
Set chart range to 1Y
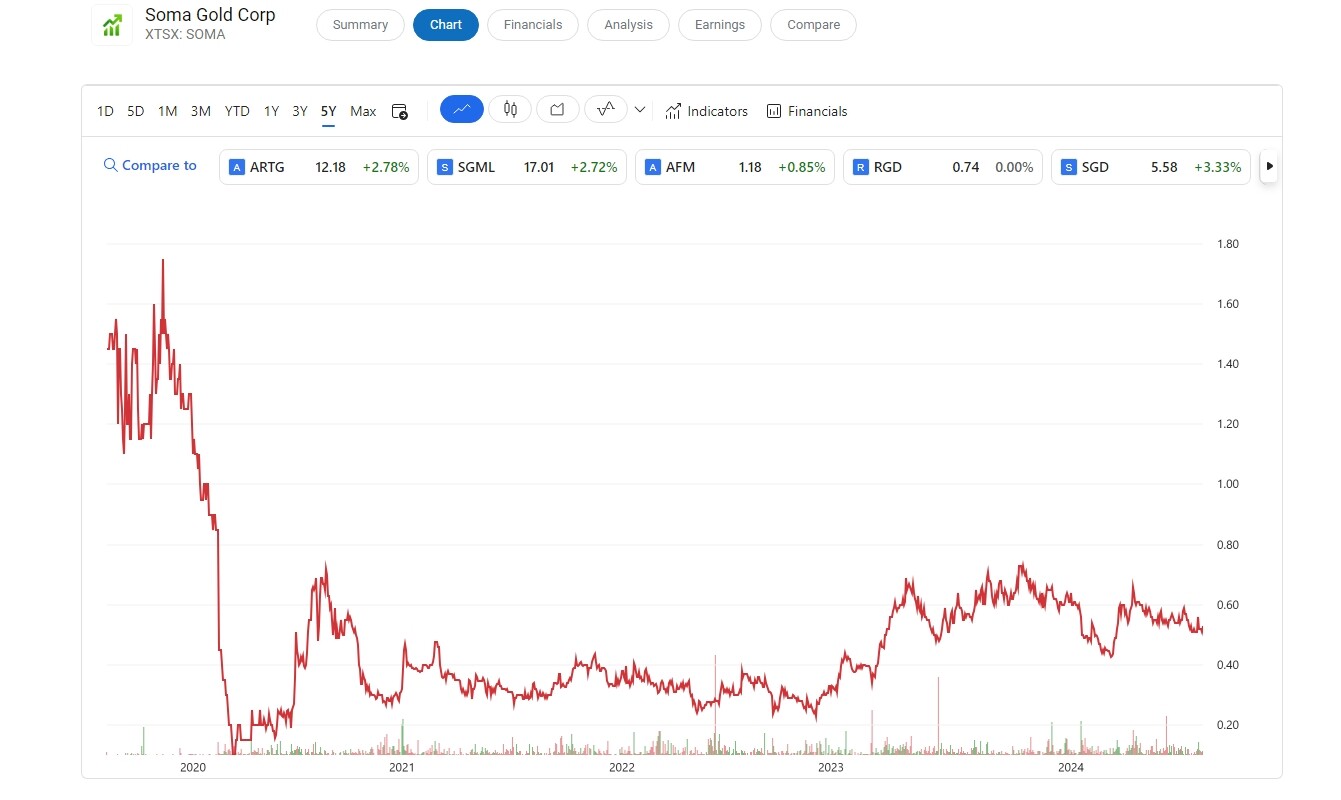click(x=271, y=111)
